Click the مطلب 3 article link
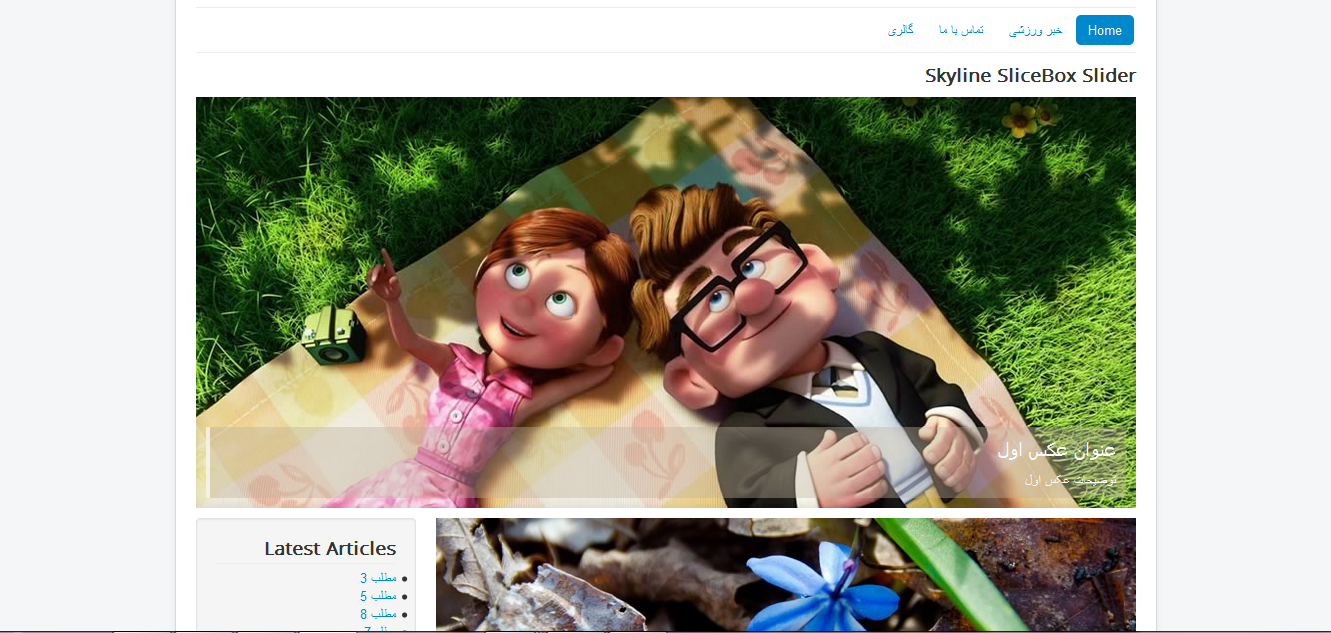 pyautogui.click(x=379, y=578)
